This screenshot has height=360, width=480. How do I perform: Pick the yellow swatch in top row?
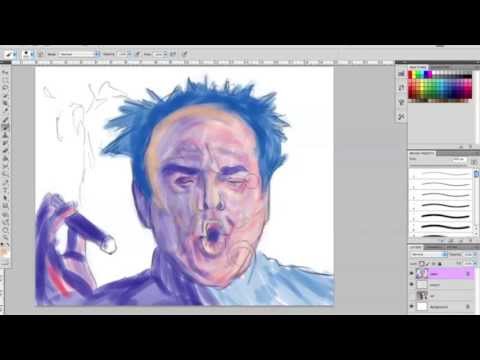coord(414,74)
